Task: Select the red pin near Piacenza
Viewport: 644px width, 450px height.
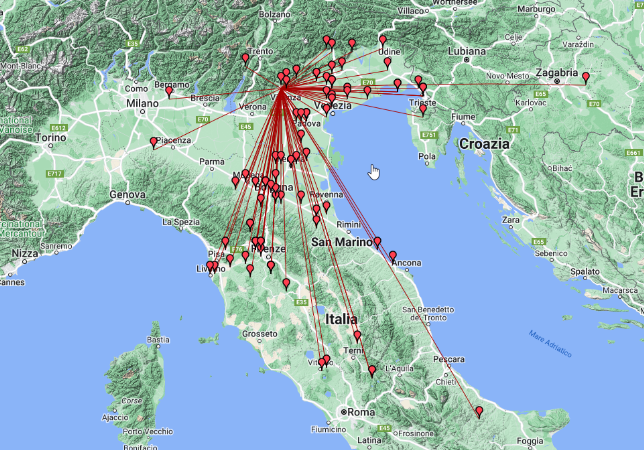Action: [154, 143]
